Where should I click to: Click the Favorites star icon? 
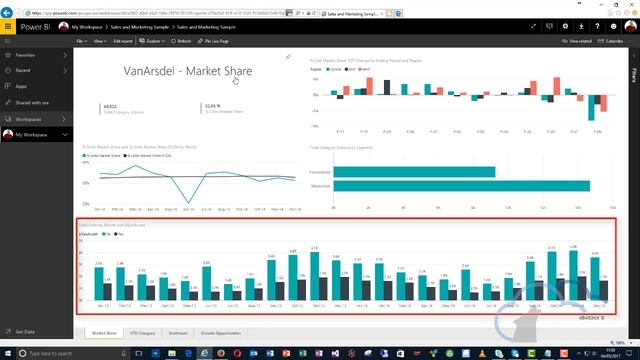coord(8,55)
